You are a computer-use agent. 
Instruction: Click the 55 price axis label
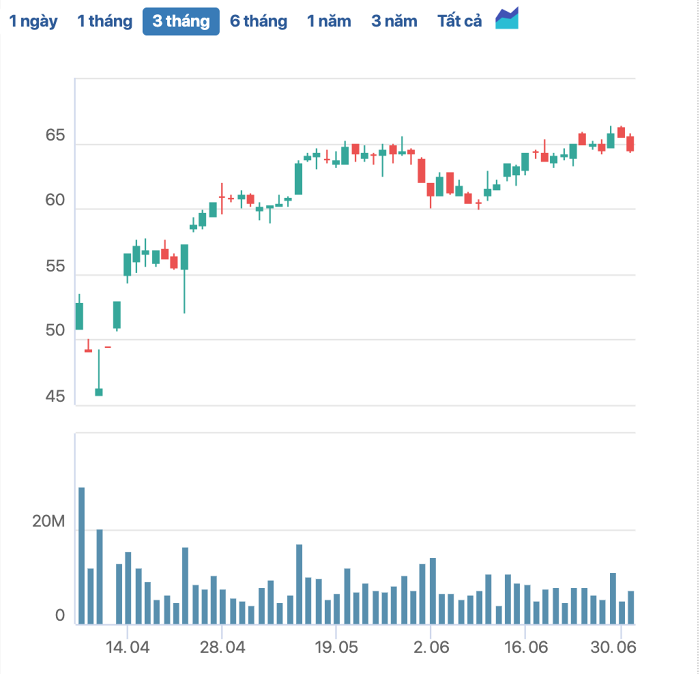55,266
